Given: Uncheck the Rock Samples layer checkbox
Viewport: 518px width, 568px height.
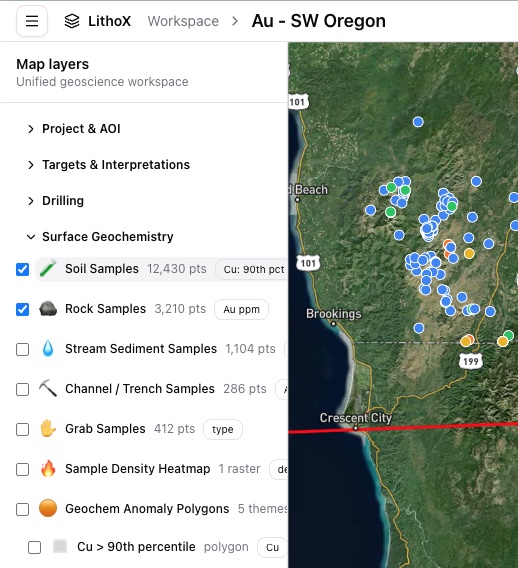Looking at the screenshot, I should [22, 309].
